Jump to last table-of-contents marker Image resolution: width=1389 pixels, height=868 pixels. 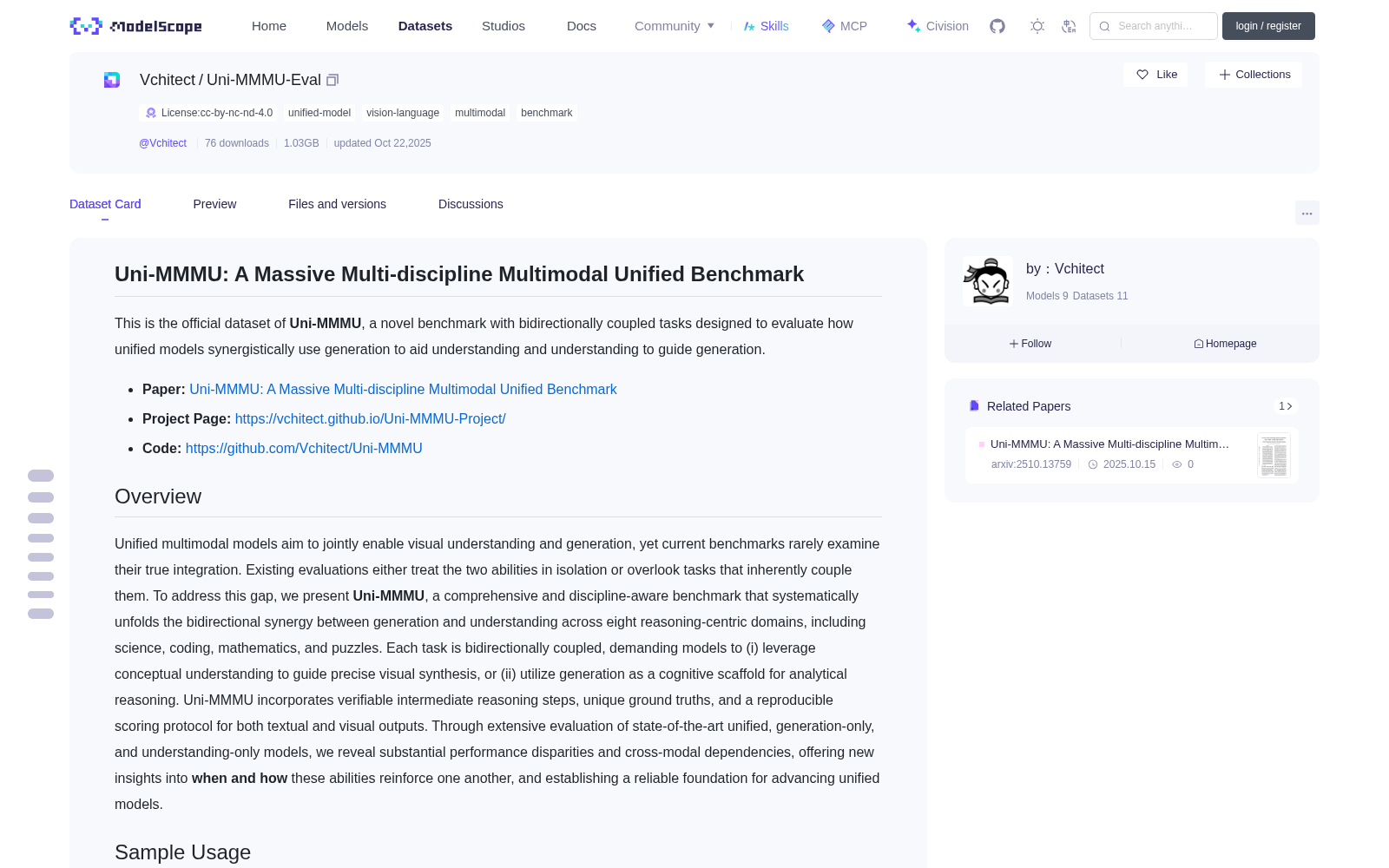(41, 614)
